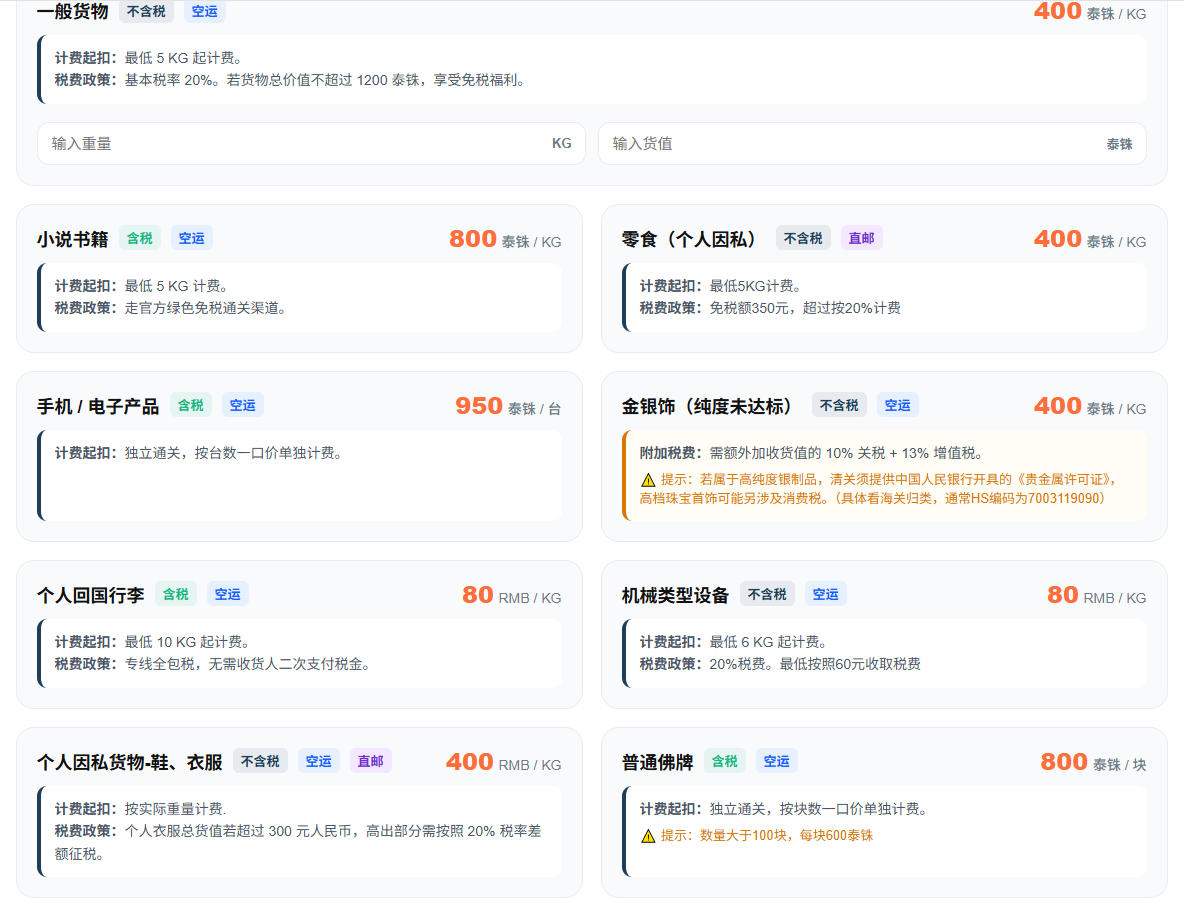This screenshot has height=903, width=1184.
Task: Click the 800 泰铢 / 块 price
Action: coord(1093,763)
